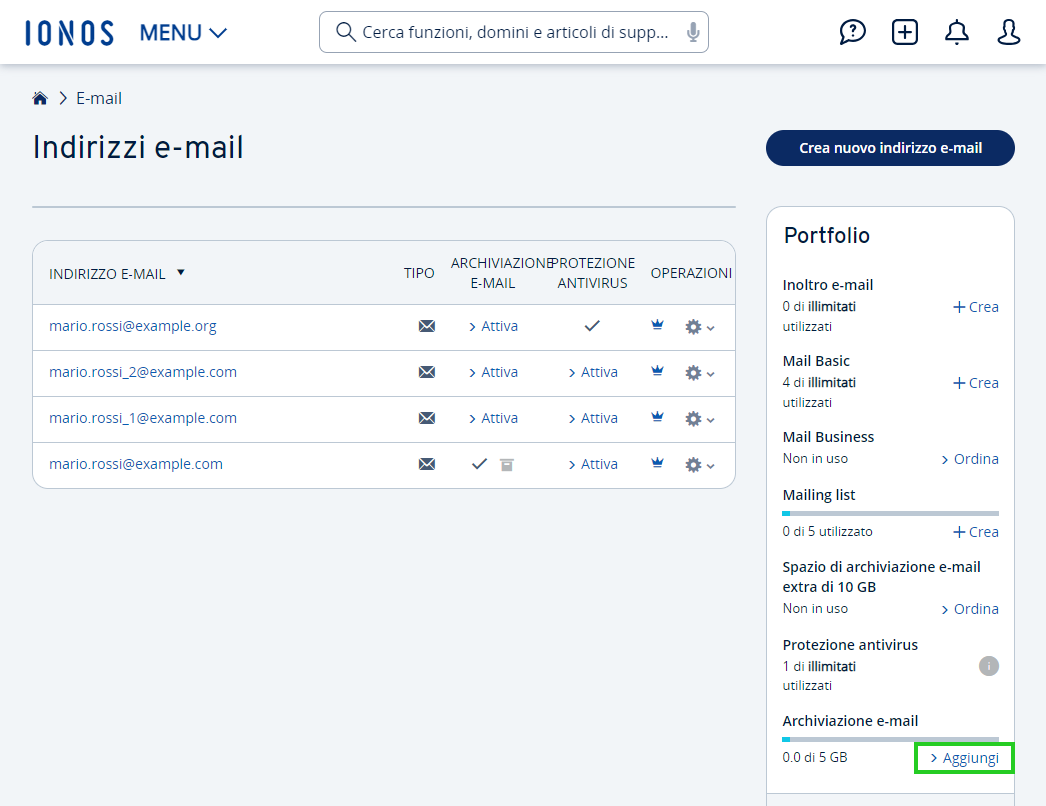1046x806 pixels.
Task: Click the TIPO column header
Action: [x=419, y=273]
